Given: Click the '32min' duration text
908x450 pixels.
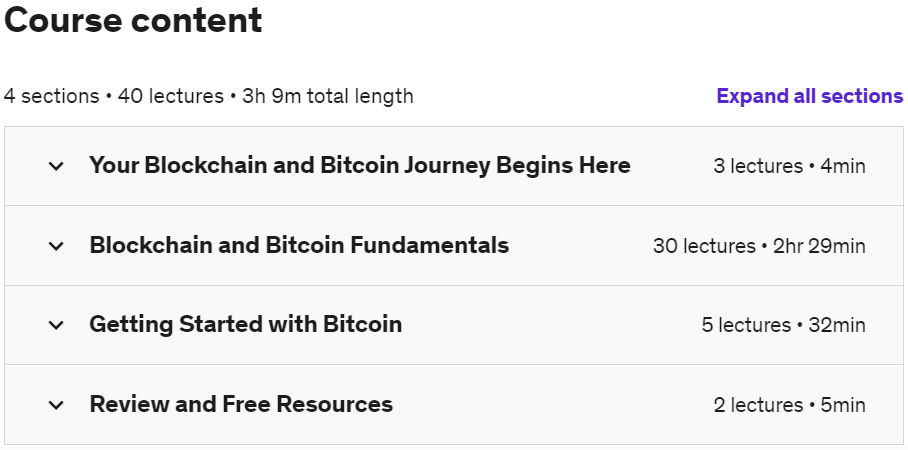Looking at the screenshot, I should pyautogui.click(x=836, y=325).
